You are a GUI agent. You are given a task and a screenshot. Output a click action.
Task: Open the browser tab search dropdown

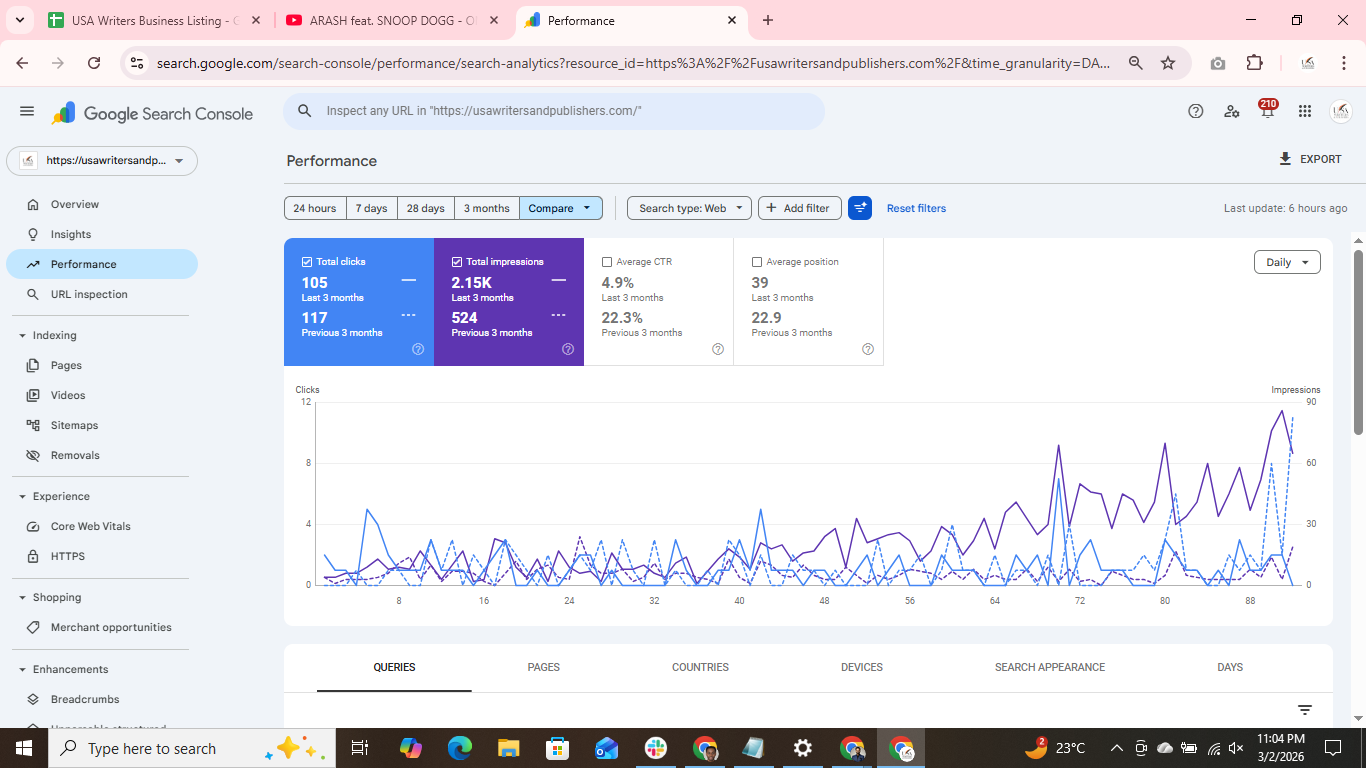click(x=19, y=20)
